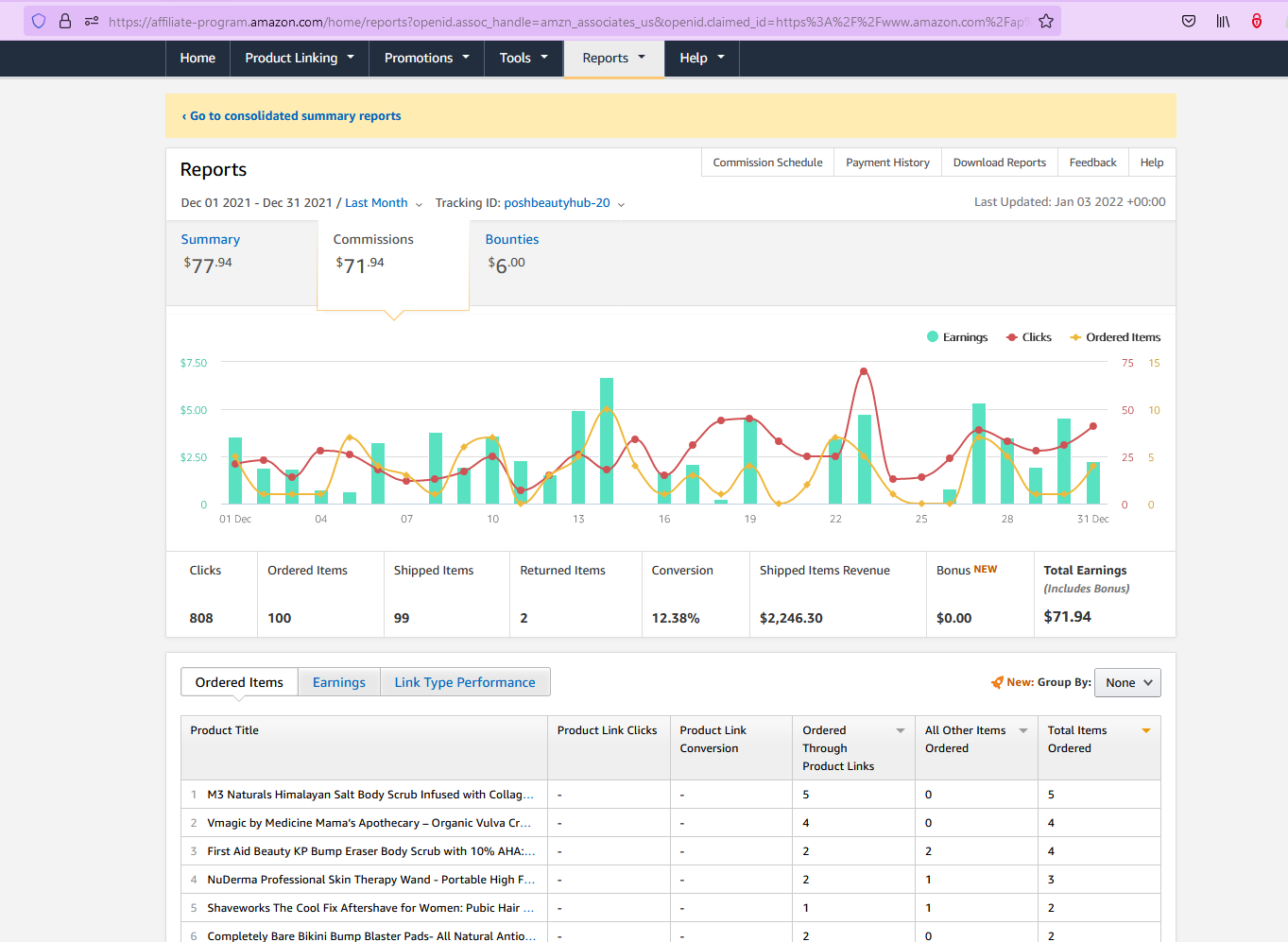Toggle the Earnings legend series
Screen dimensions: 1288x942
[957, 337]
